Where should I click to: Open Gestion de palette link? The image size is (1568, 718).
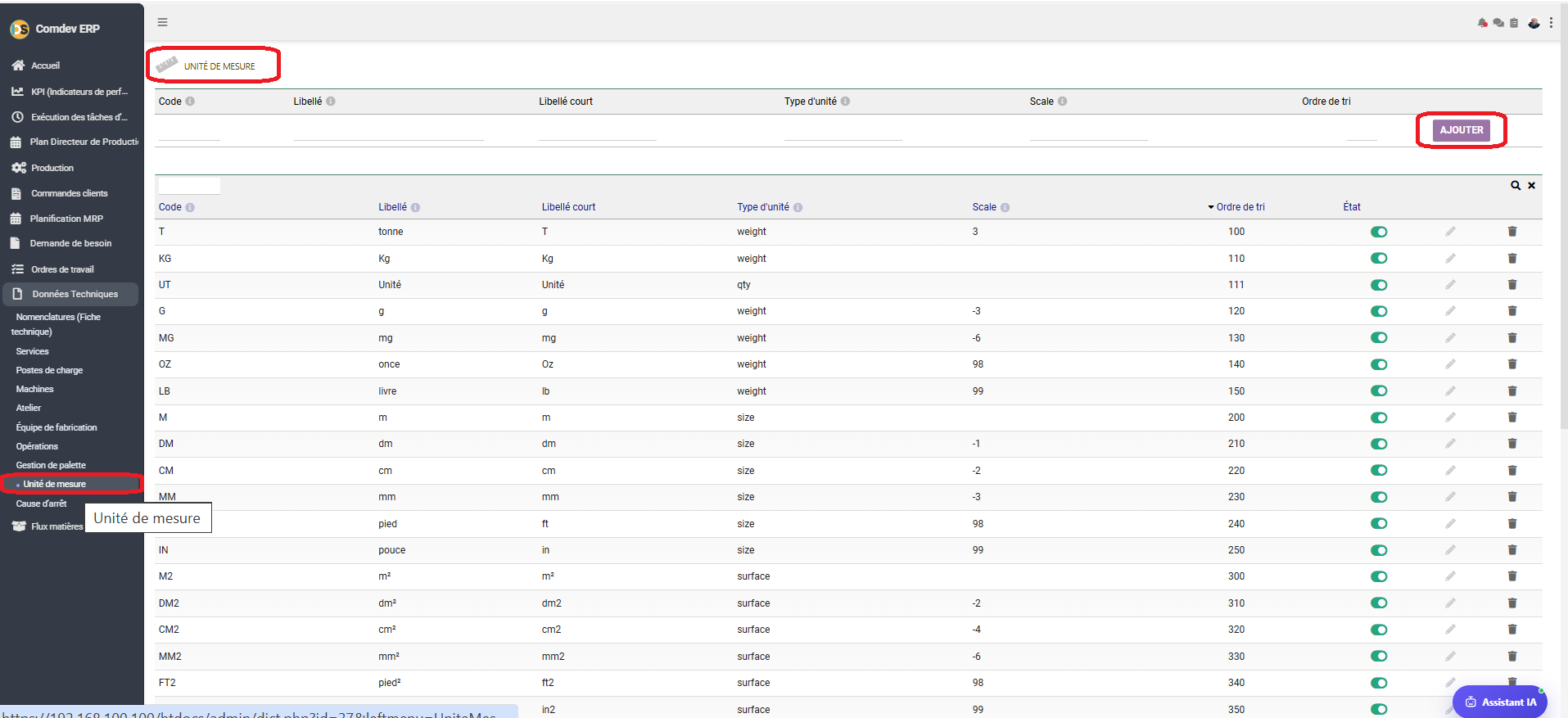click(51, 465)
